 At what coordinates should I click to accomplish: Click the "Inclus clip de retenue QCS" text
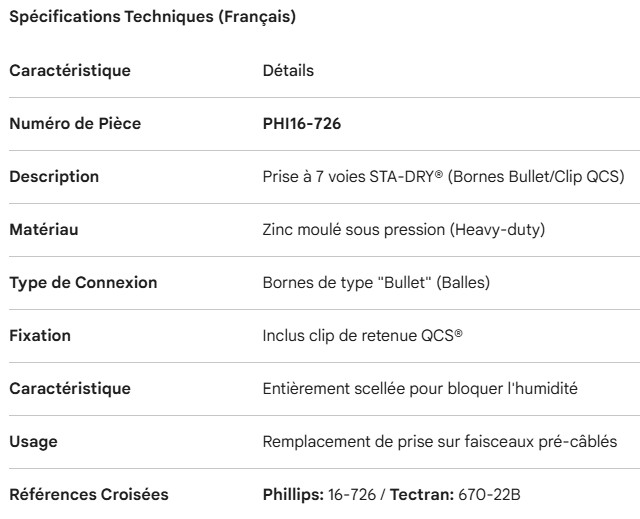tap(362, 336)
